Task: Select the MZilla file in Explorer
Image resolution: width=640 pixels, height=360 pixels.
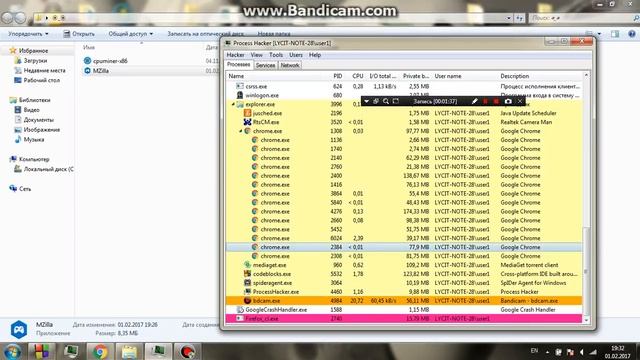Action: 96,71
